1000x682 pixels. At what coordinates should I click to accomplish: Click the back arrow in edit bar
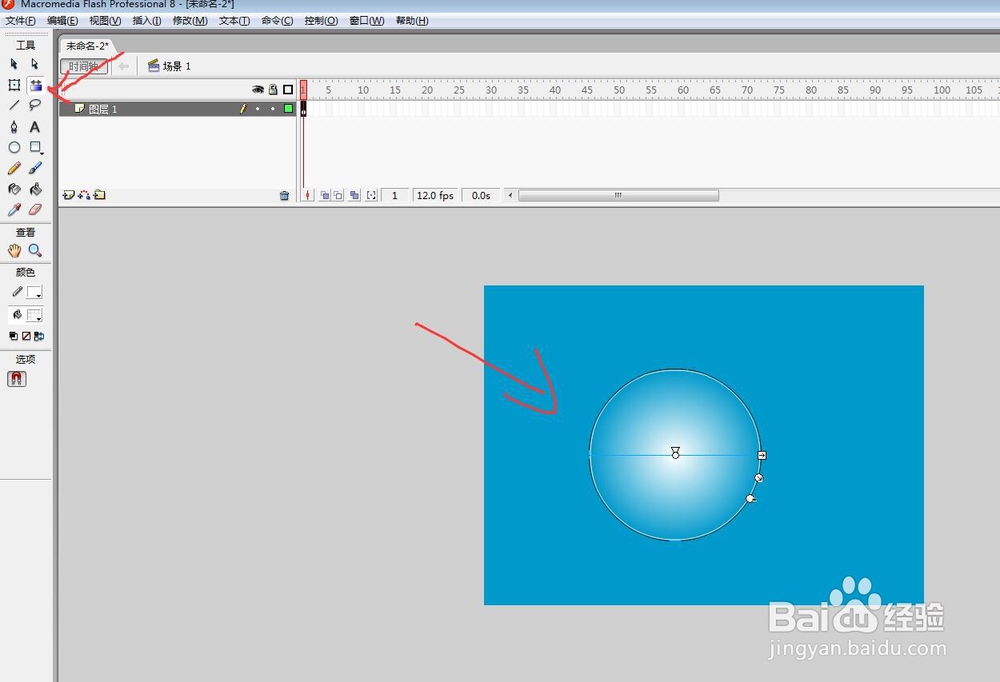click(123, 66)
